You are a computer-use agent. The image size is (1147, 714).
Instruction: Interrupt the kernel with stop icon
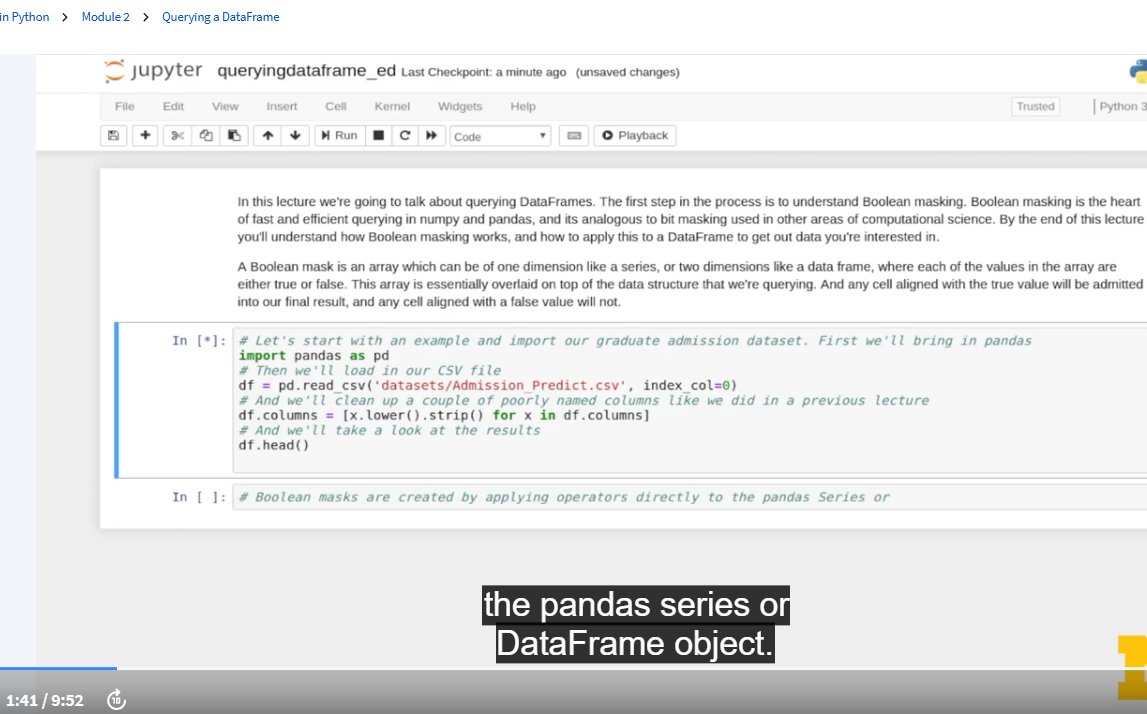378,135
